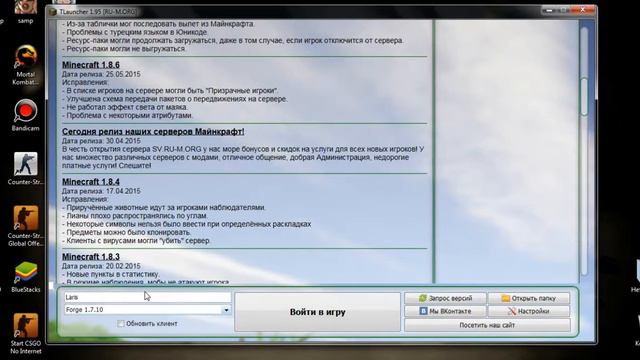Viewport: 640px width, 360px height.
Task: Open the samp desktop shortcut
Action: click(x=25, y=12)
